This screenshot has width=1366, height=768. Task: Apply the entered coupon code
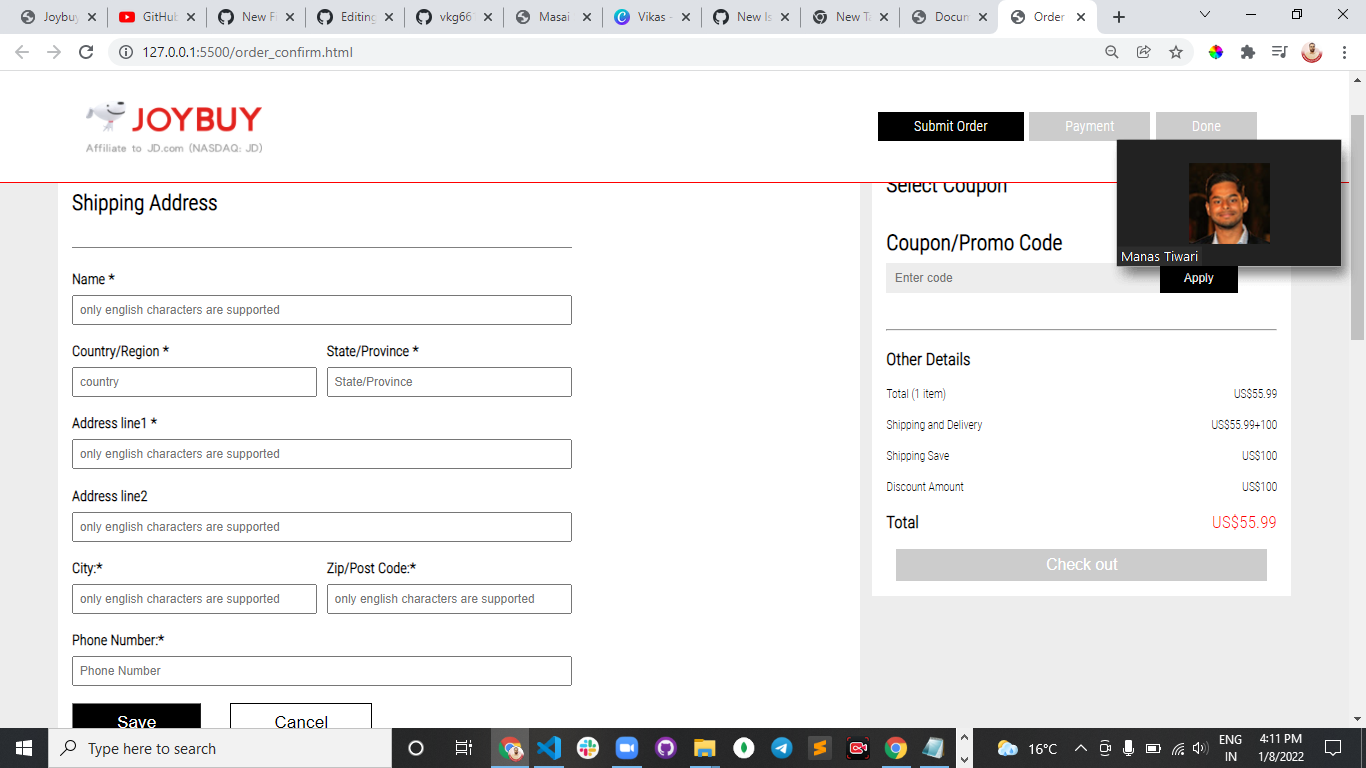click(x=1198, y=279)
